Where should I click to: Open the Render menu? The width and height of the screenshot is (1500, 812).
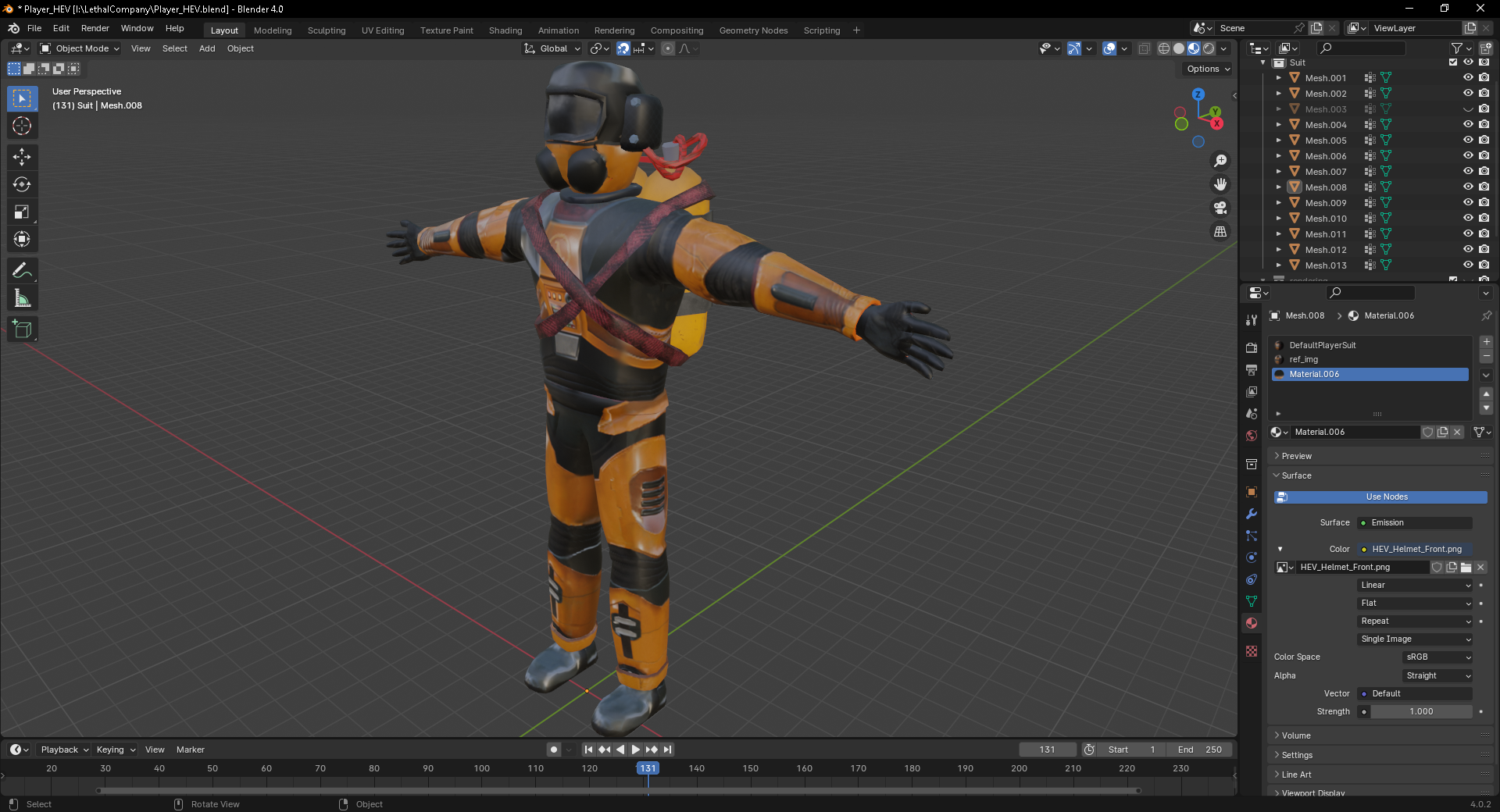(x=95, y=28)
